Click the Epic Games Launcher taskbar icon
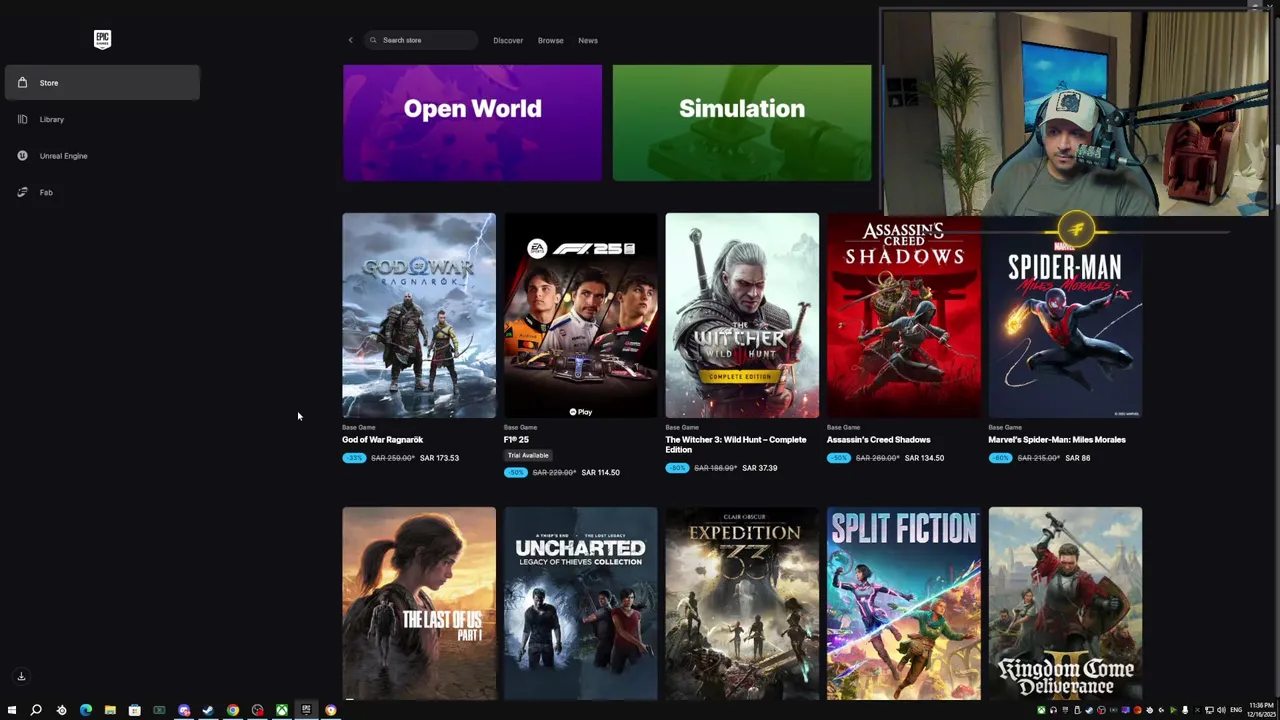 click(306, 710)
